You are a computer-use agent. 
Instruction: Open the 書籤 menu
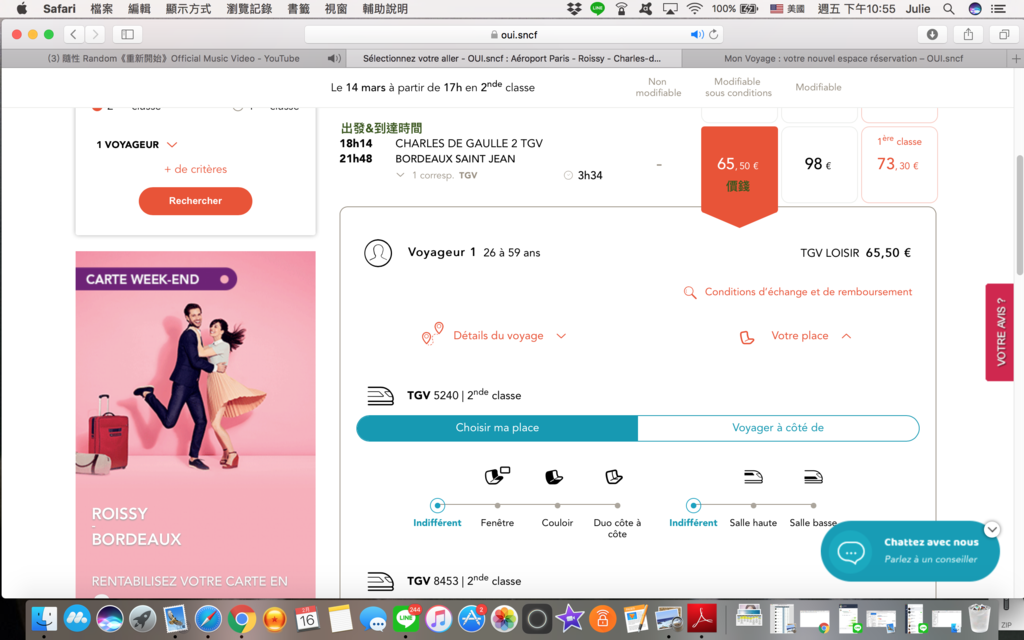pos(298,8)
